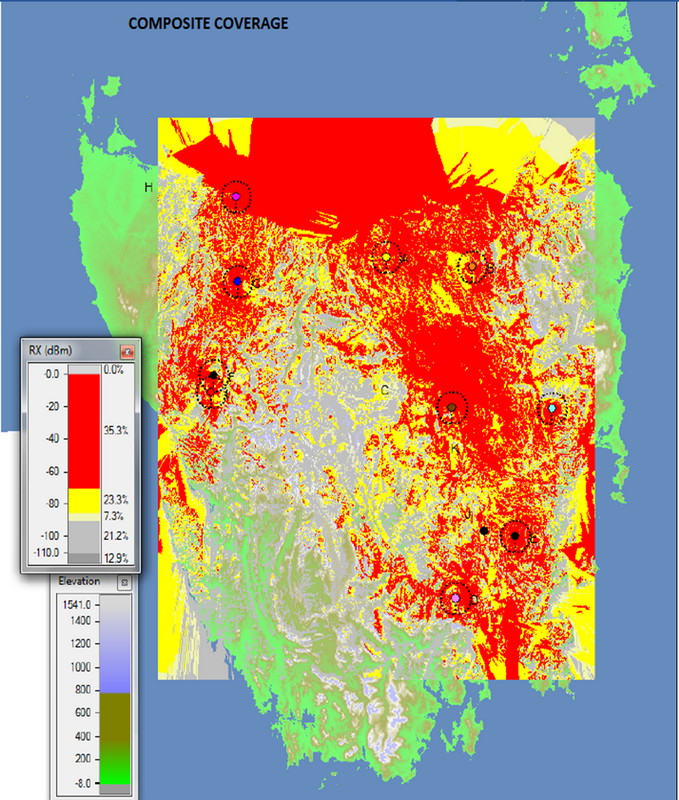679x800 pixels.
Task: Click the magenta diamond site marker near H
Action: pyautogui.click(x=236, y=199)
